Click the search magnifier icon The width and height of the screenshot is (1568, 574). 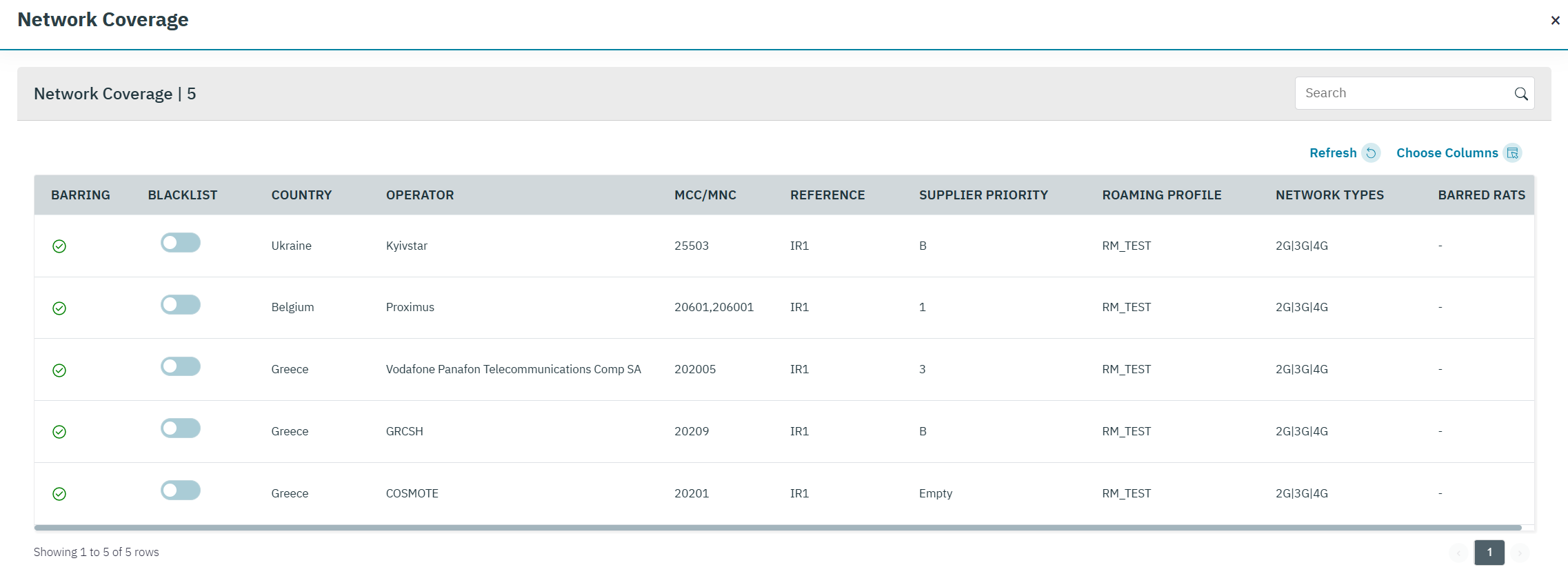[x=1520, y=94]
